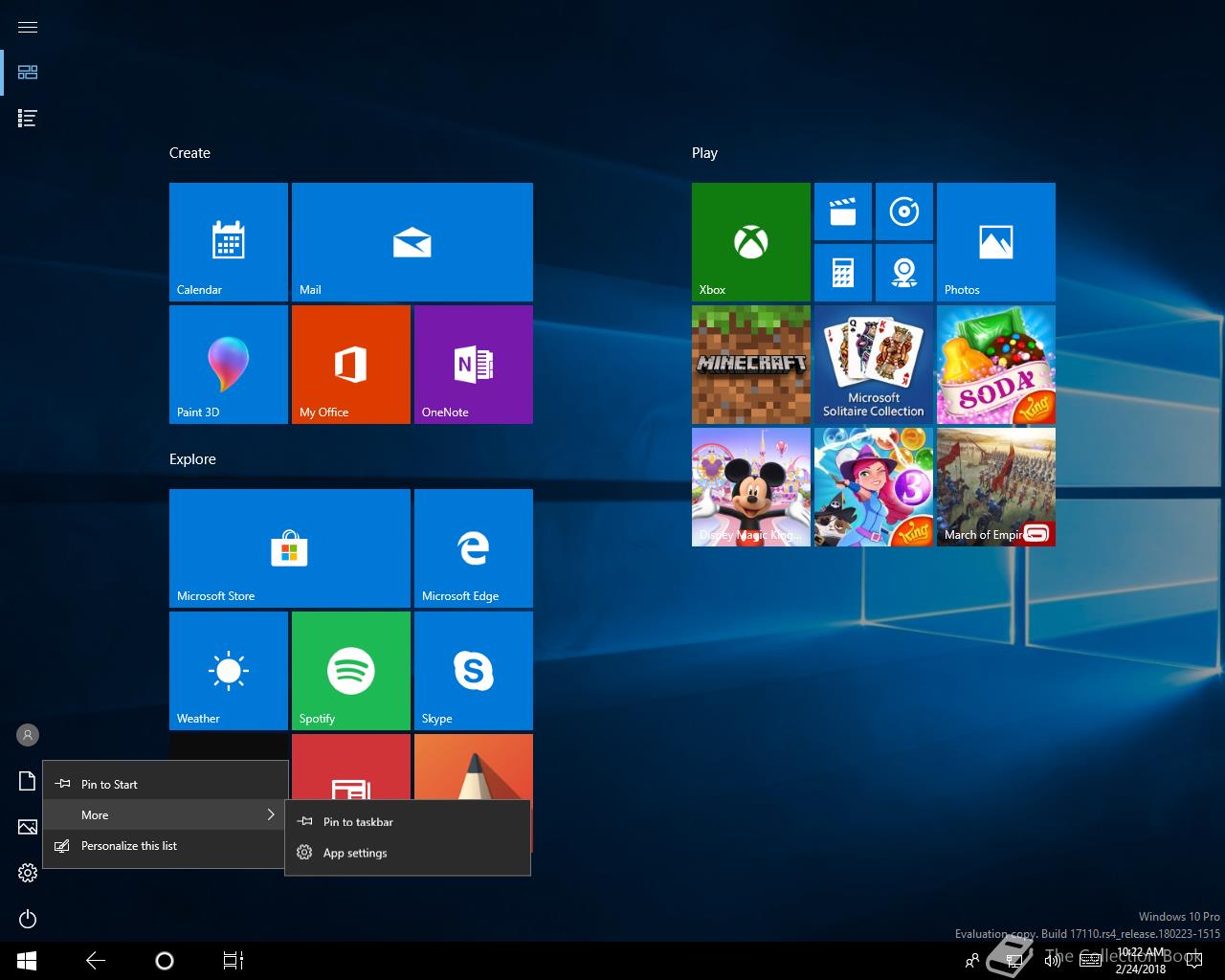The width and height of the screenshot is (1225, 980).
Task: Open the OneNote tile
Action: pos(474,365)
